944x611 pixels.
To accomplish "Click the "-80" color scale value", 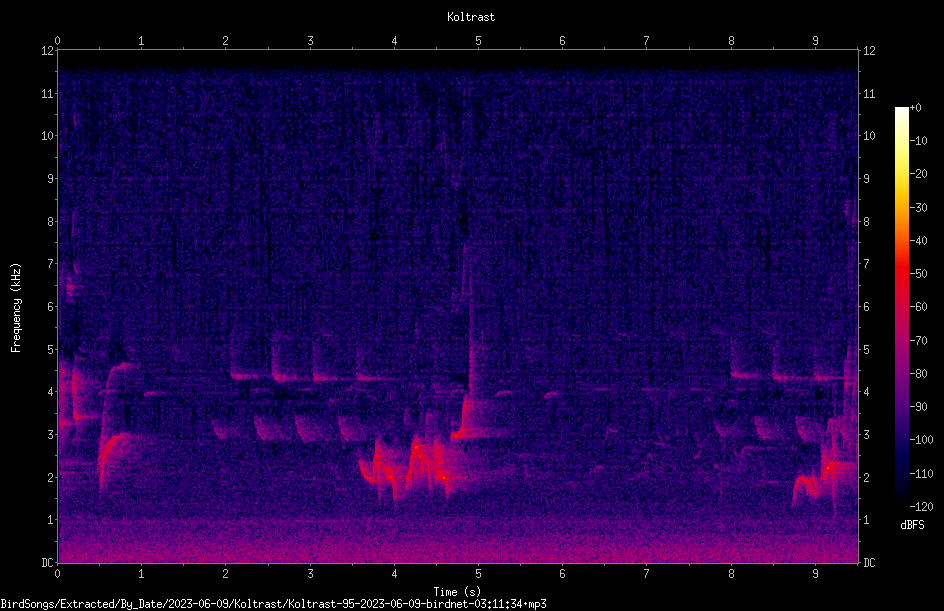I will [x=919, y=374].
